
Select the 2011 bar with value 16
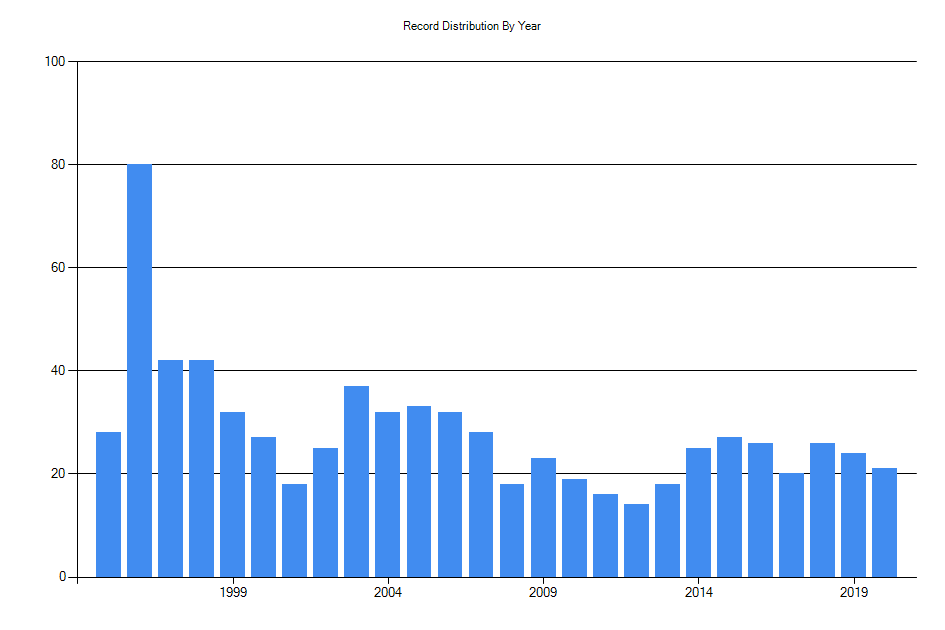coord(605,535)
